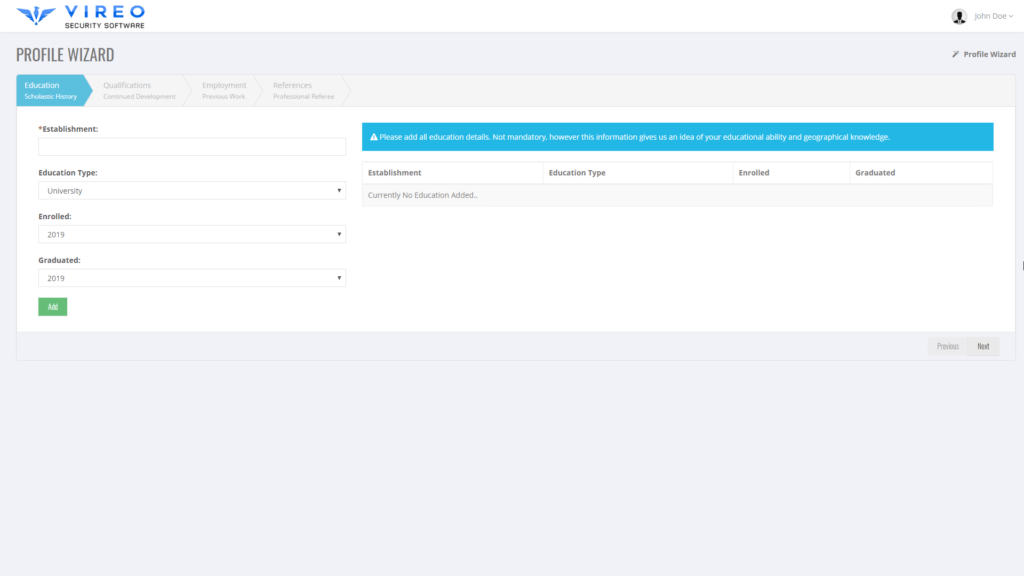
Task: Click the Graduated column header
Action: (876, 172)
